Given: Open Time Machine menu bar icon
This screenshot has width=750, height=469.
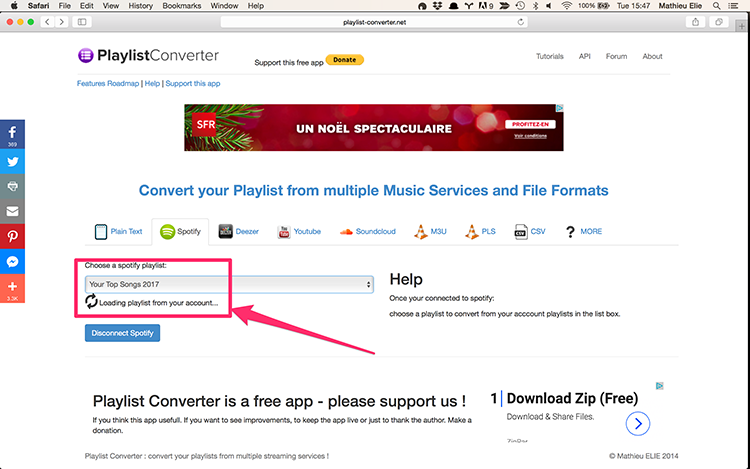Looking at the screenshot, I should [520, 6].
